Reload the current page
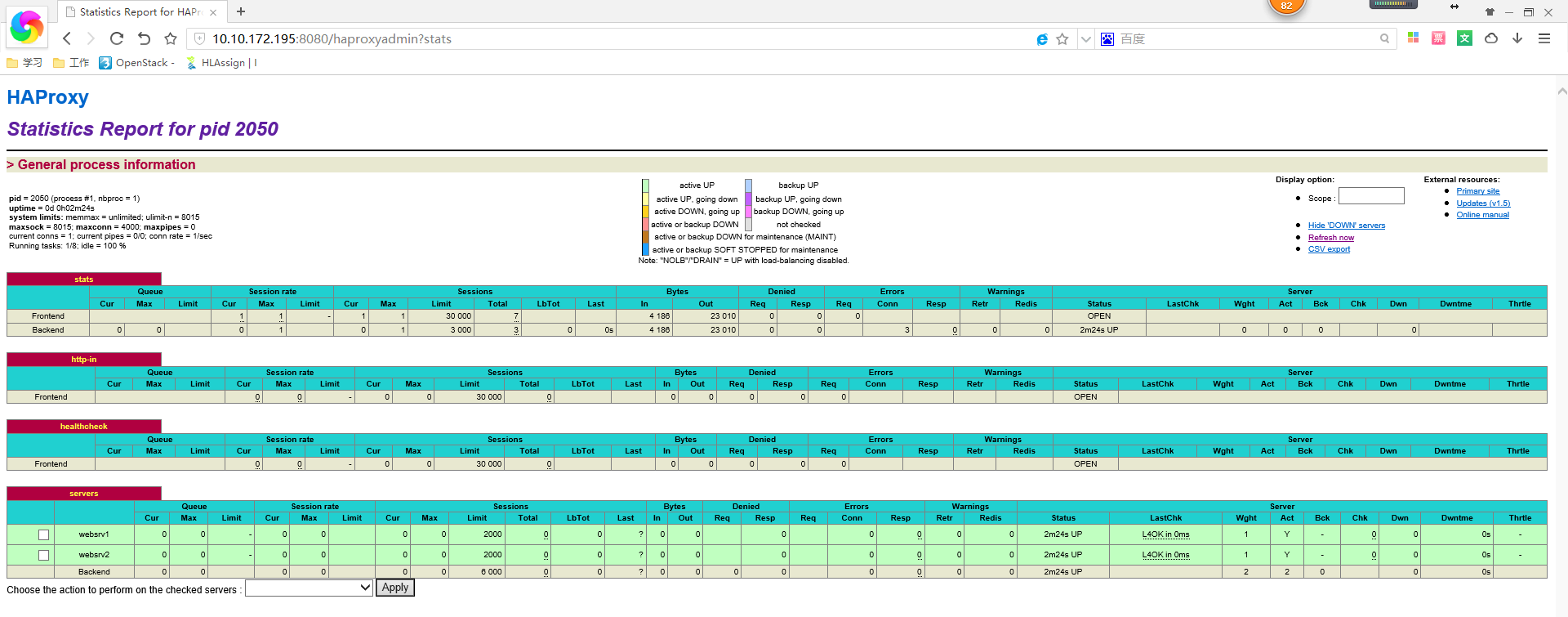The width and height of the screenshot is (1568, 617). pyautogui.click(x=117, y=38)
